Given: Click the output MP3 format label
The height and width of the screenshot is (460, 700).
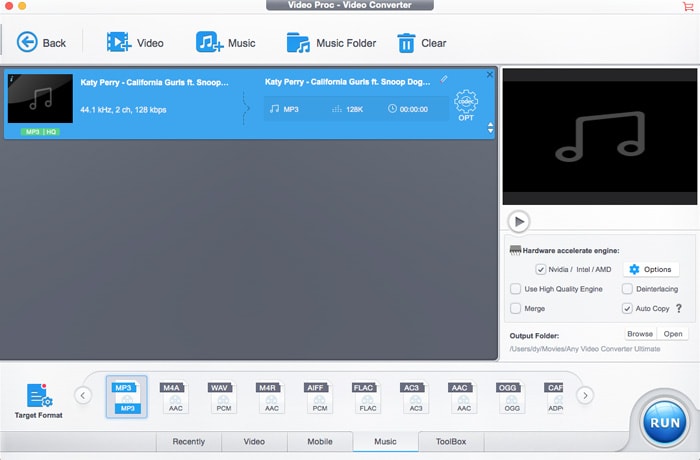Looking at the screenshot, I should [x=291, y=109].
